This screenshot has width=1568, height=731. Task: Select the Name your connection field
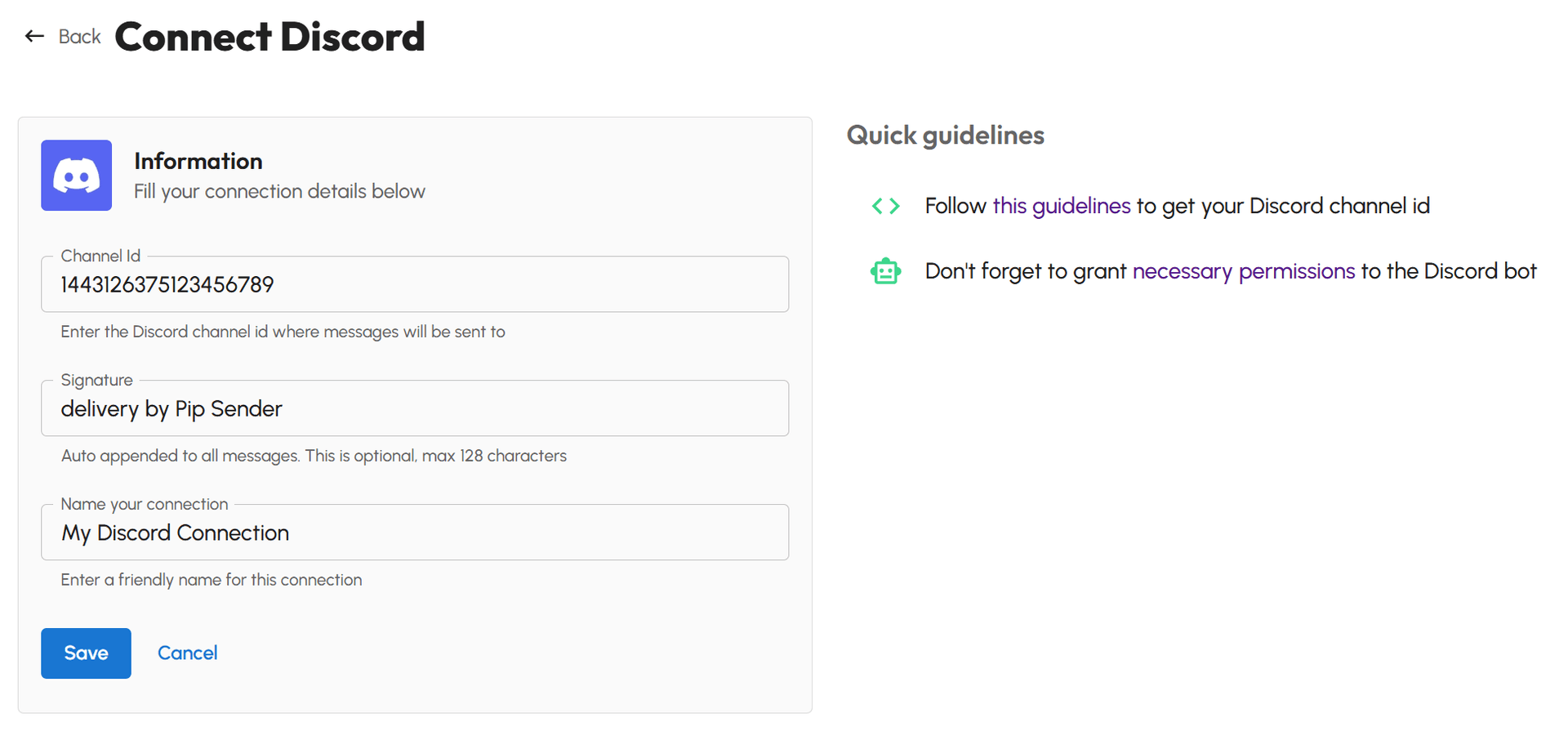coord(415,533)
